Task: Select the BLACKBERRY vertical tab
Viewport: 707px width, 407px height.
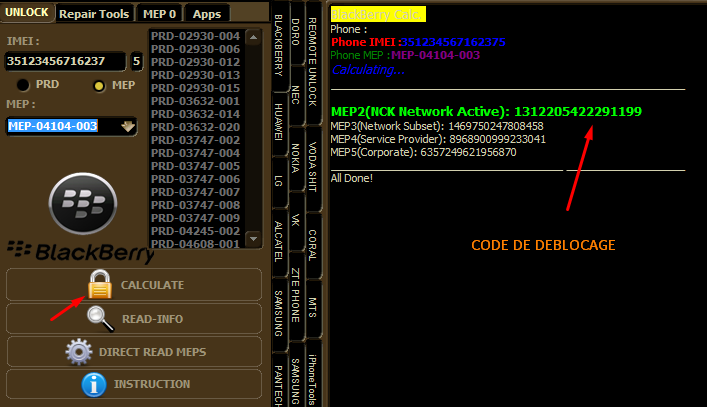Action: coord(279,46)
